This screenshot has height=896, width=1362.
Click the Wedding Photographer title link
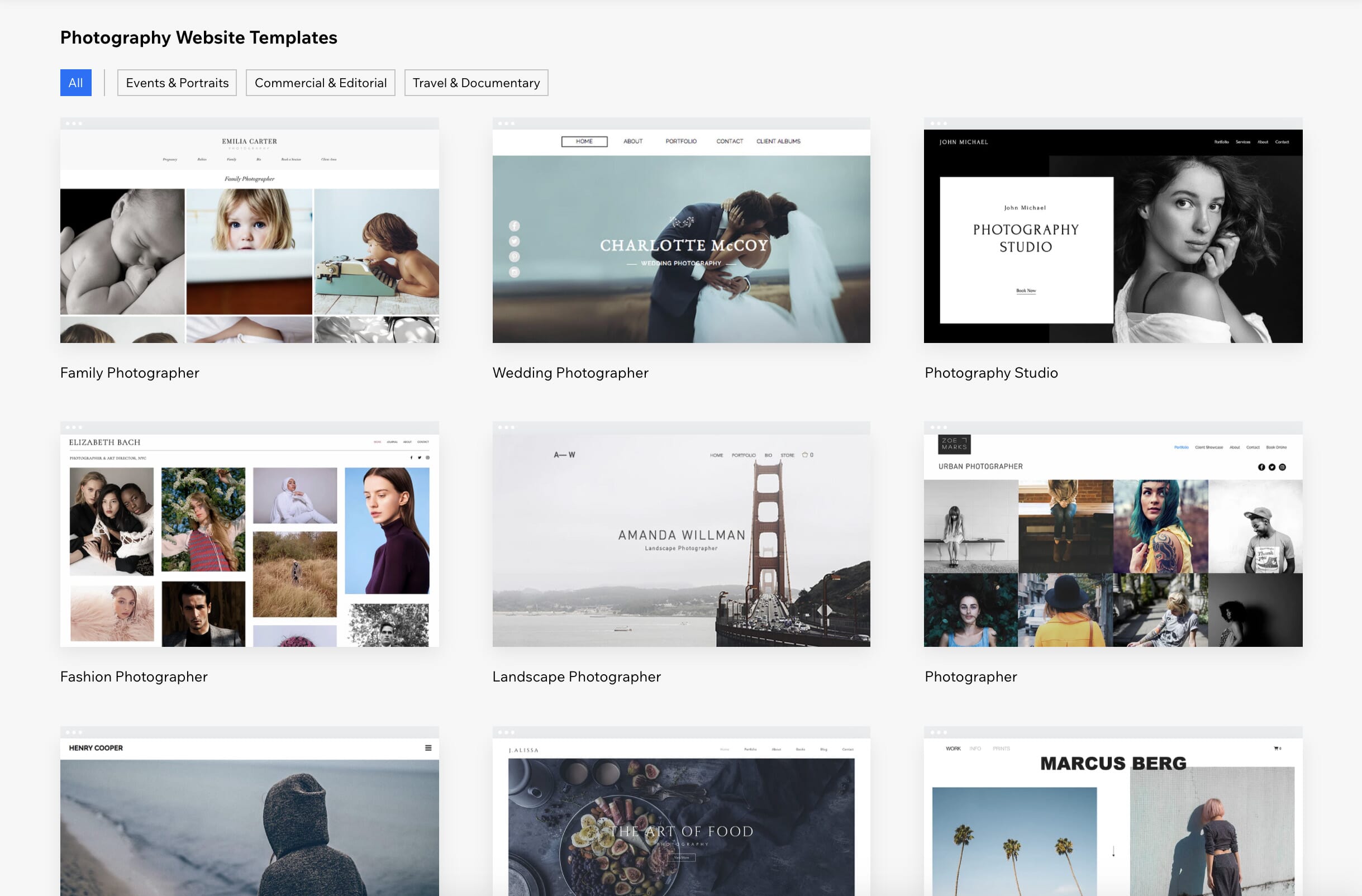(x=570, y=373)
